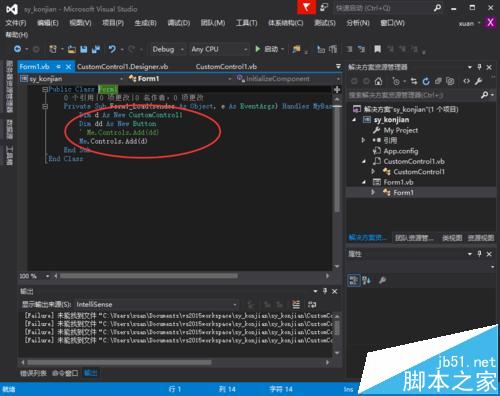
Task: Select the Form1 class node in tree
Action: (x=403, y=192)
